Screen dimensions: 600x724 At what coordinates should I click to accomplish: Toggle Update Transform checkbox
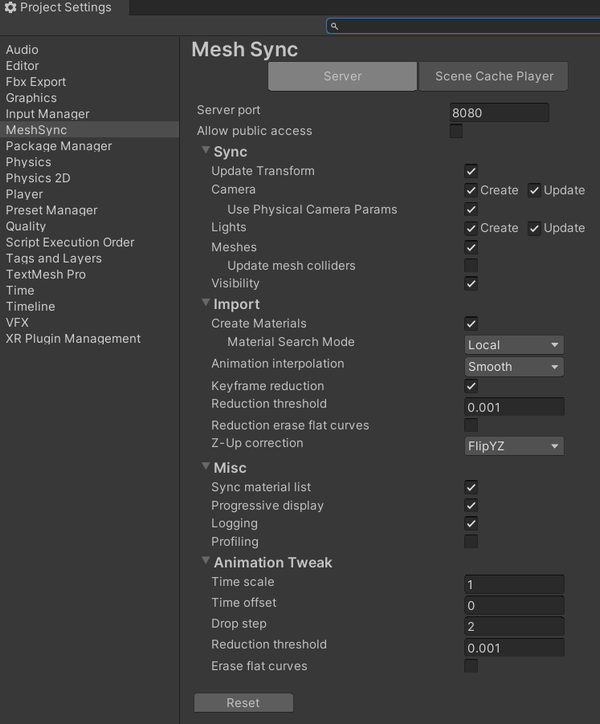(x=471, y=171)
